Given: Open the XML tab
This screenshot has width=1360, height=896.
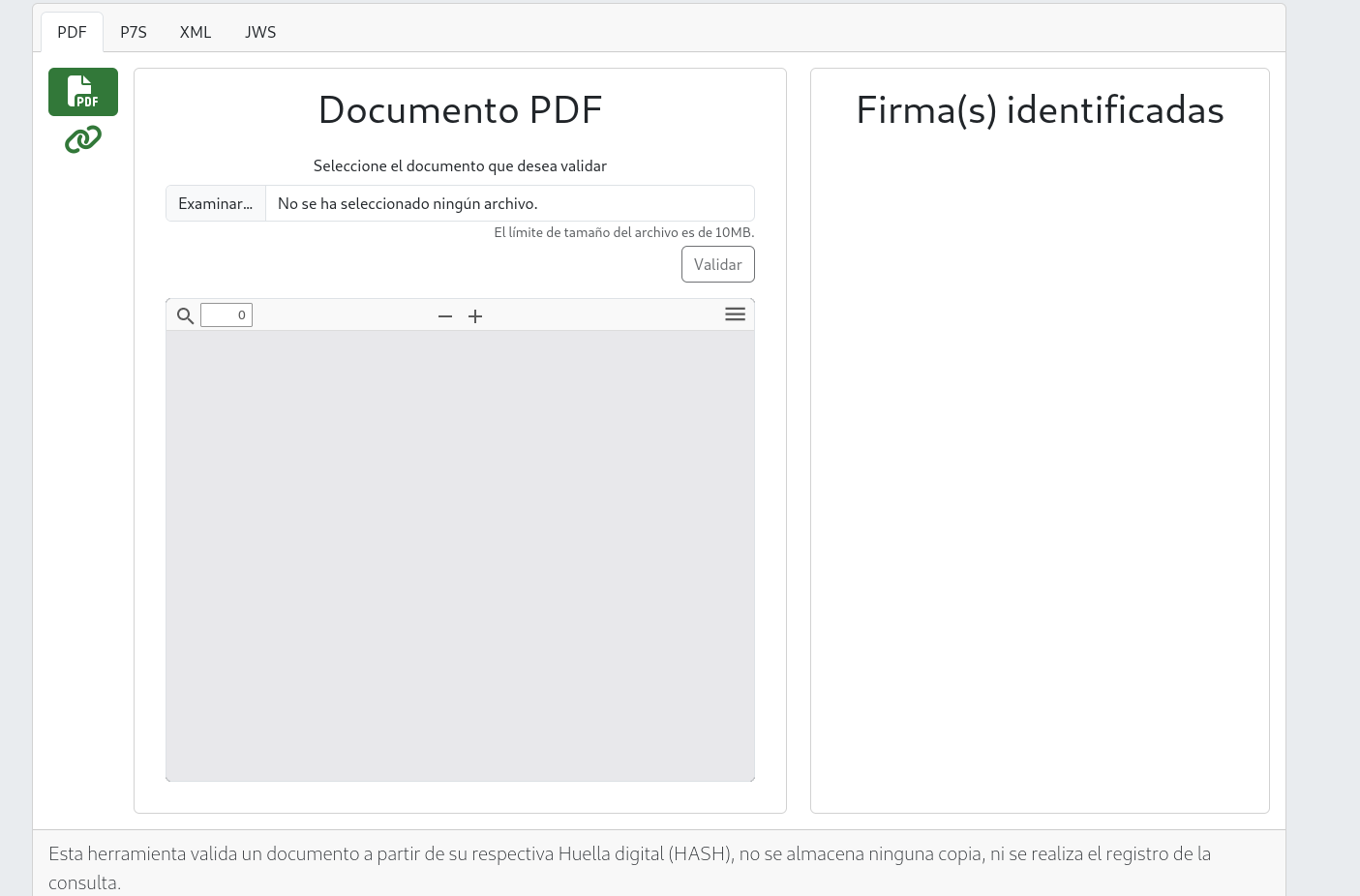Looking at the screenshot, I should (x=196, y=32).
